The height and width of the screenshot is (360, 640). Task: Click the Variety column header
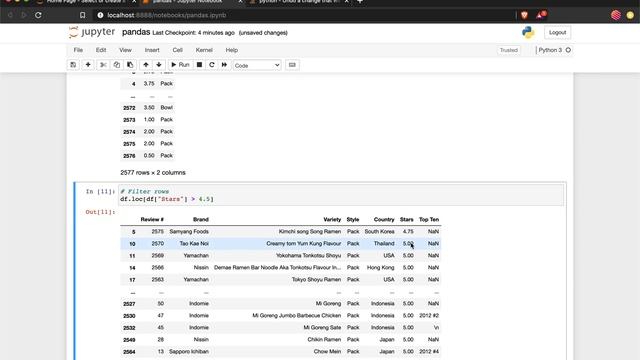coord(332,219)
